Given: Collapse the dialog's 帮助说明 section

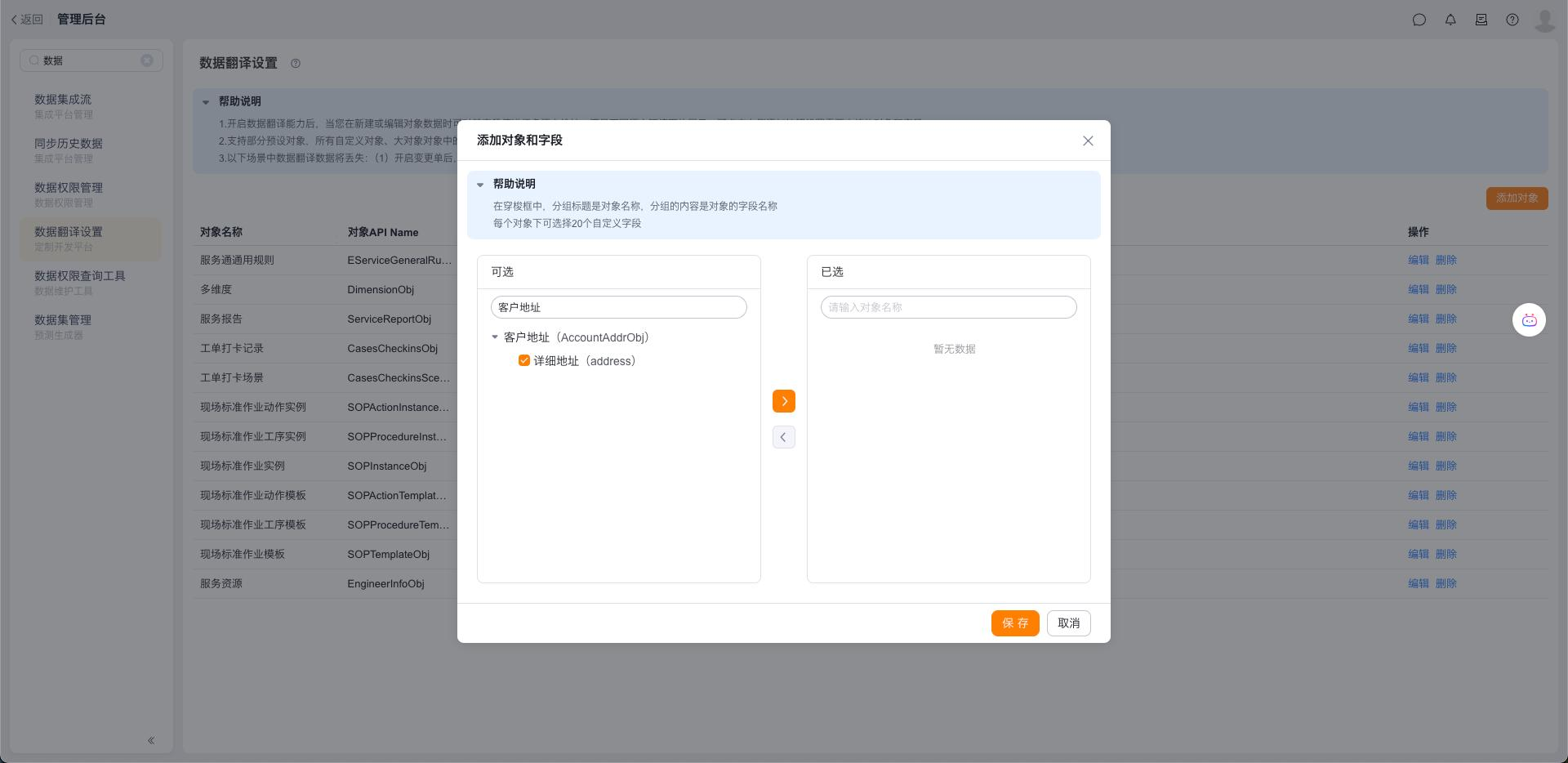Looking at the screenshot, I should (480, 185).
